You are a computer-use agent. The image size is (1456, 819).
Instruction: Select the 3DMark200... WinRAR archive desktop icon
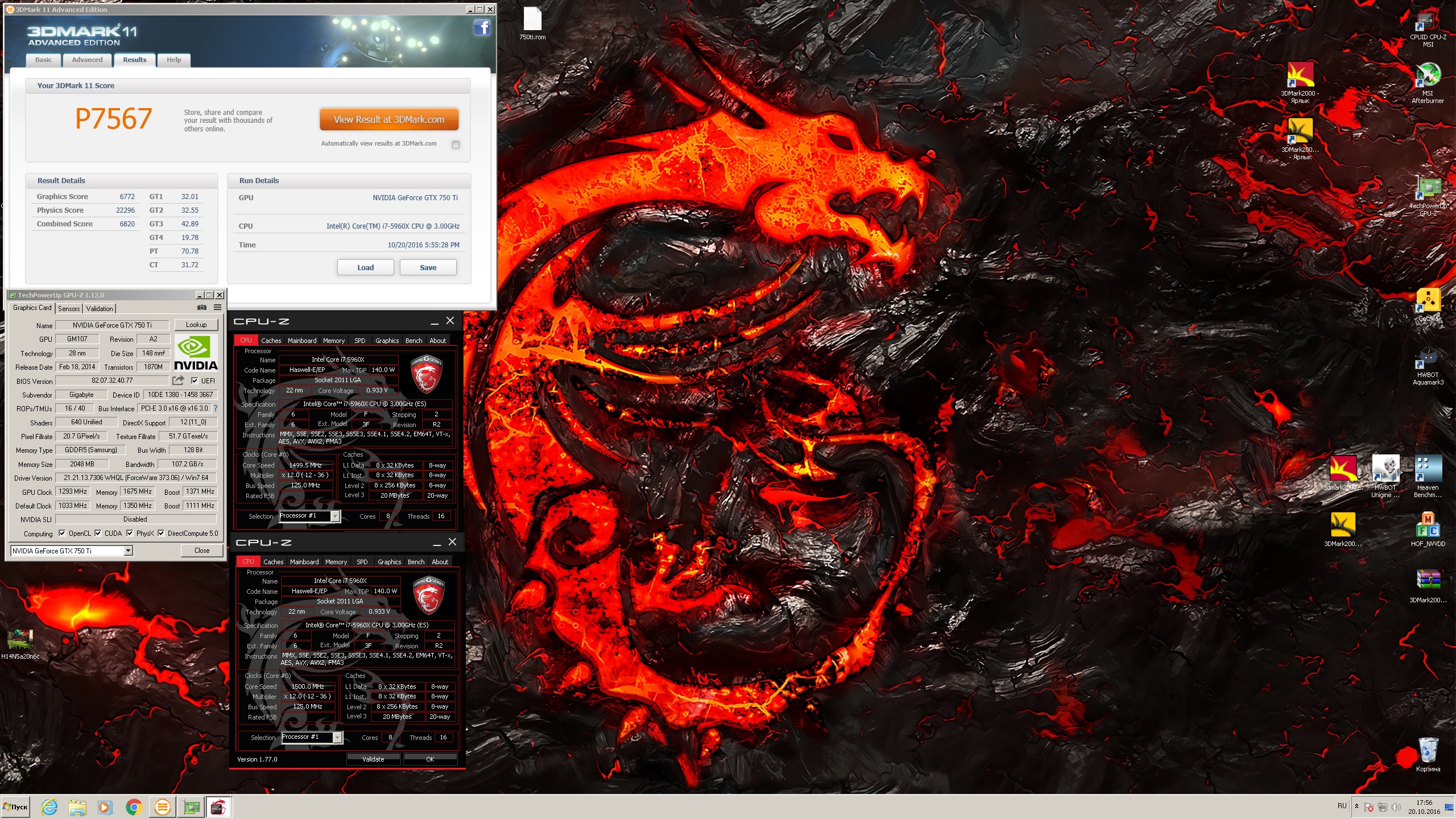coord(1428,586)
